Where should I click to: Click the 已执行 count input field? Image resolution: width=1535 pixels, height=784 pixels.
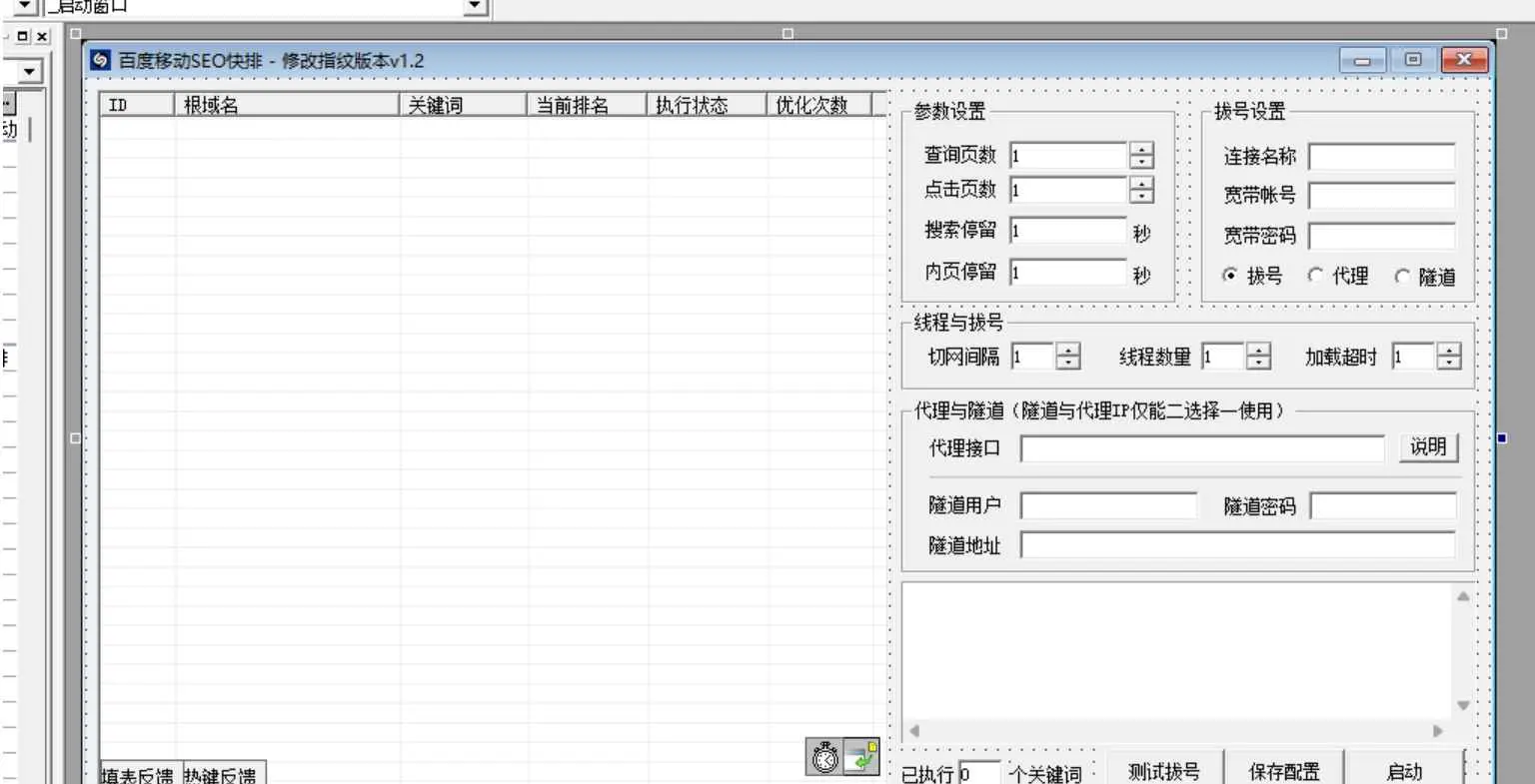[x=979, y=773]
